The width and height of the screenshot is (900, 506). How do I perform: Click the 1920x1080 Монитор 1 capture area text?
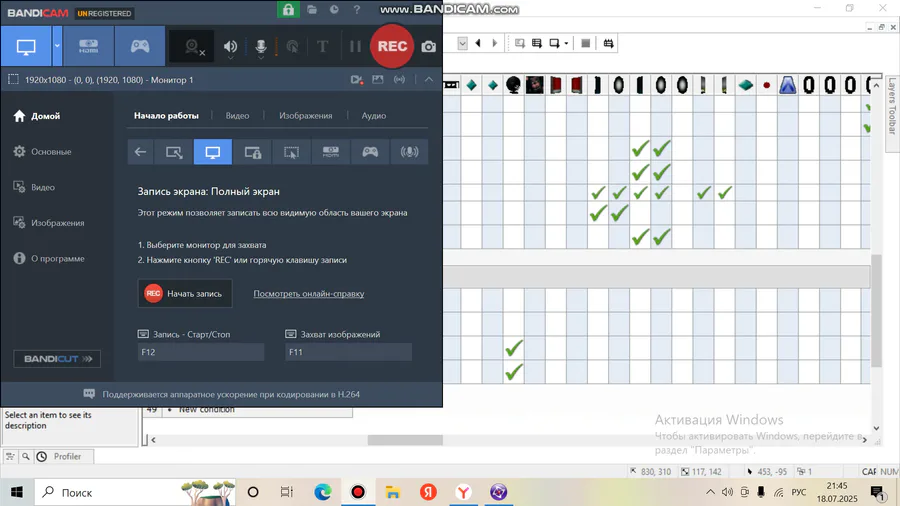coord(109,80)
